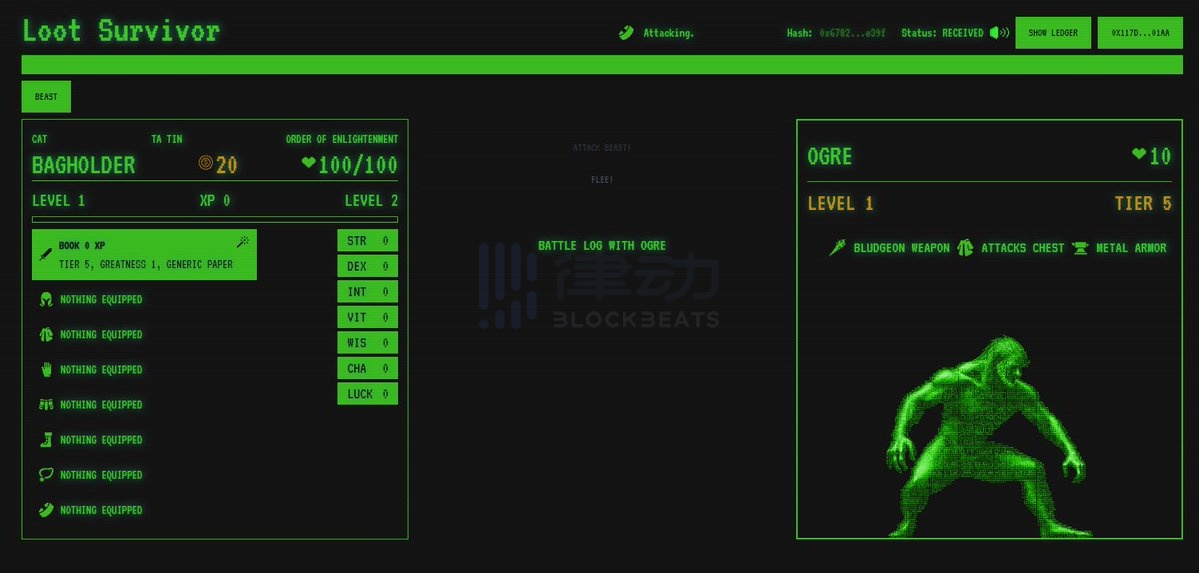Click the metal armor anvil icon
Screen dimensions: 1199x573
pyautogui.click(x=1080, y=248)
